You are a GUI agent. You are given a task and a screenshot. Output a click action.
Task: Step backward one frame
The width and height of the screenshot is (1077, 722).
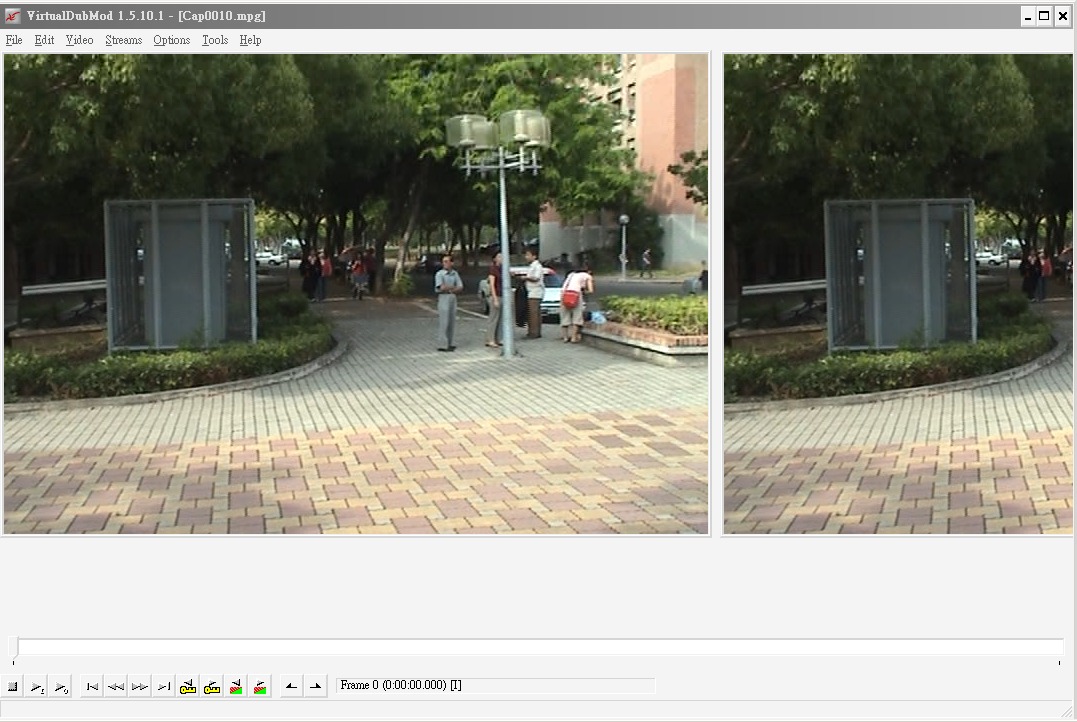point(116,686)
